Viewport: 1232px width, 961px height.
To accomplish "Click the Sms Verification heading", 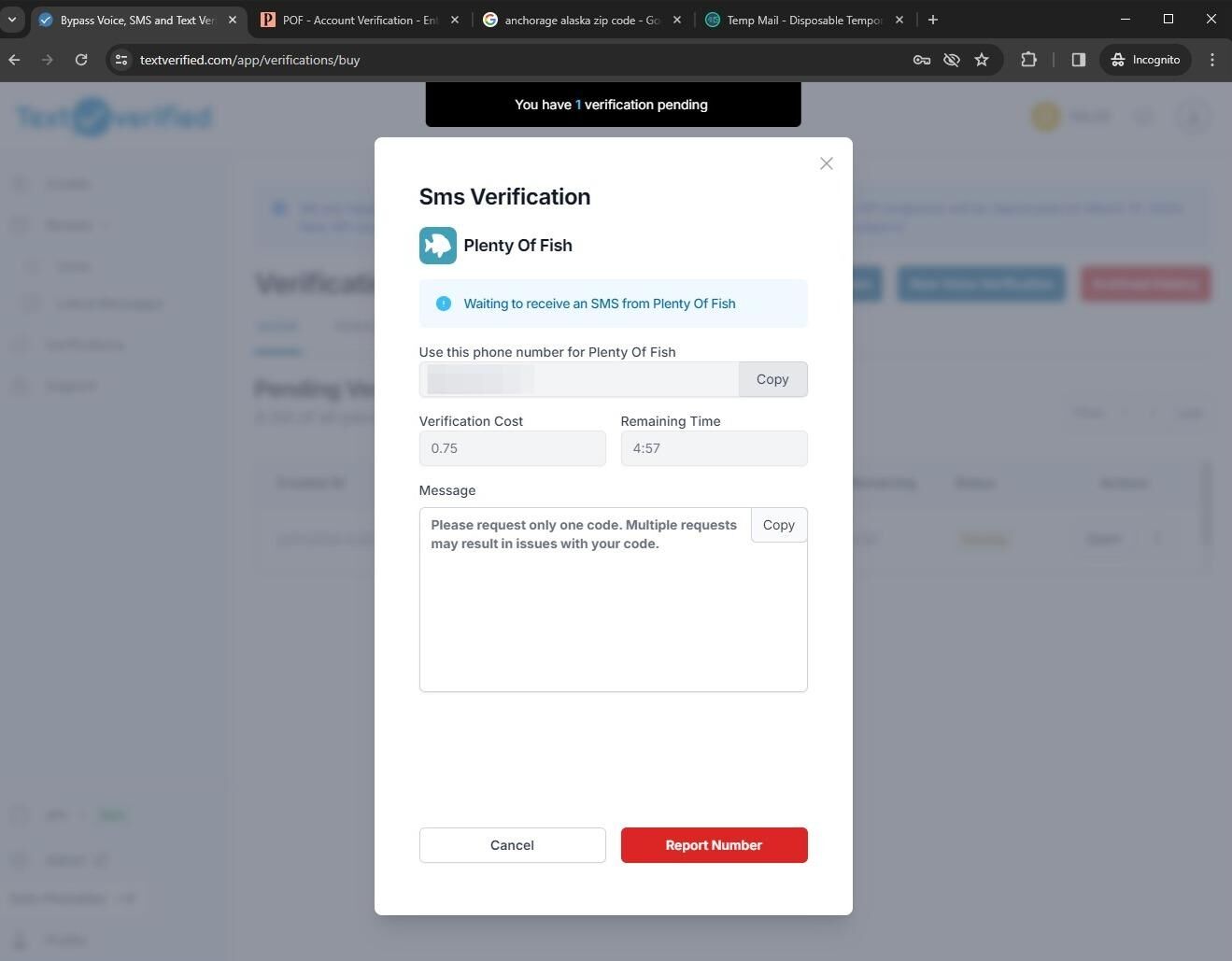I will coord(504,197).
